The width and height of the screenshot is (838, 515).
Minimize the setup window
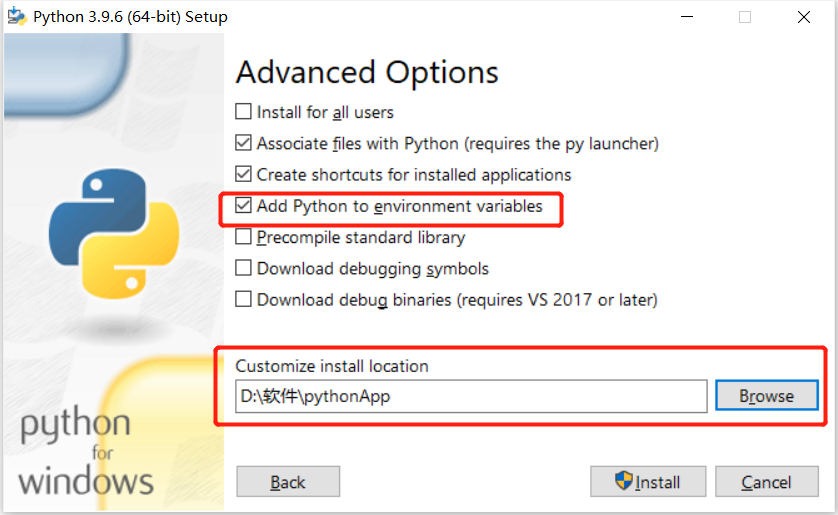point(686,17)
